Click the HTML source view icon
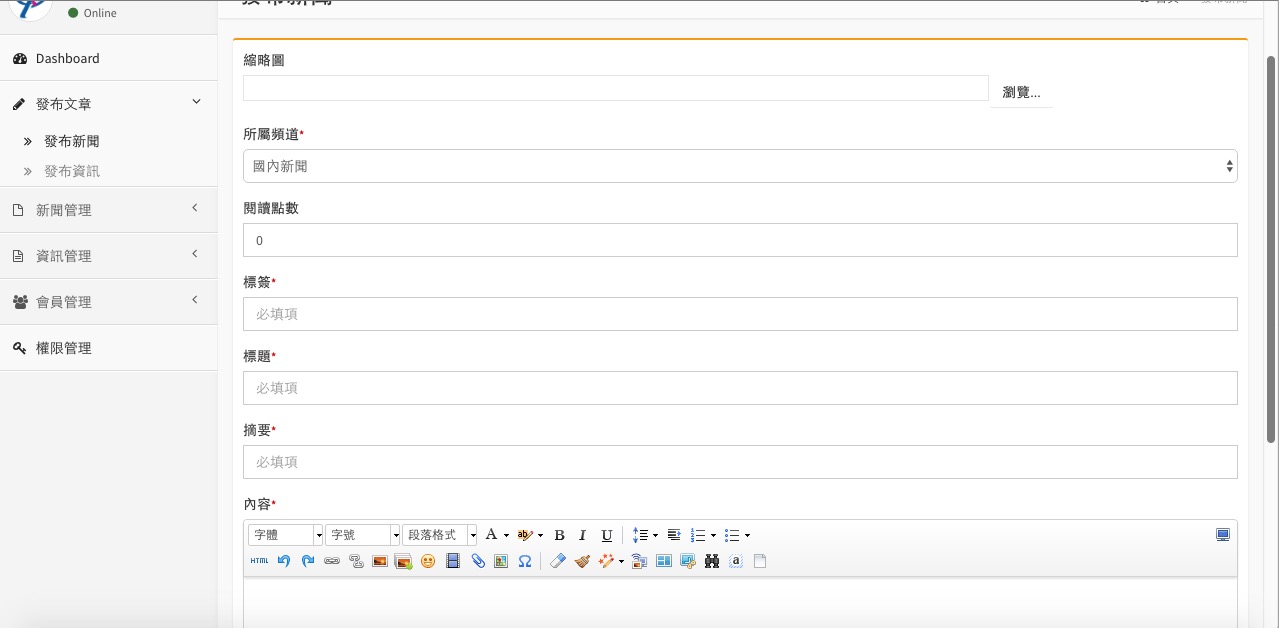The image size is (1279, 628). [259, 562]
